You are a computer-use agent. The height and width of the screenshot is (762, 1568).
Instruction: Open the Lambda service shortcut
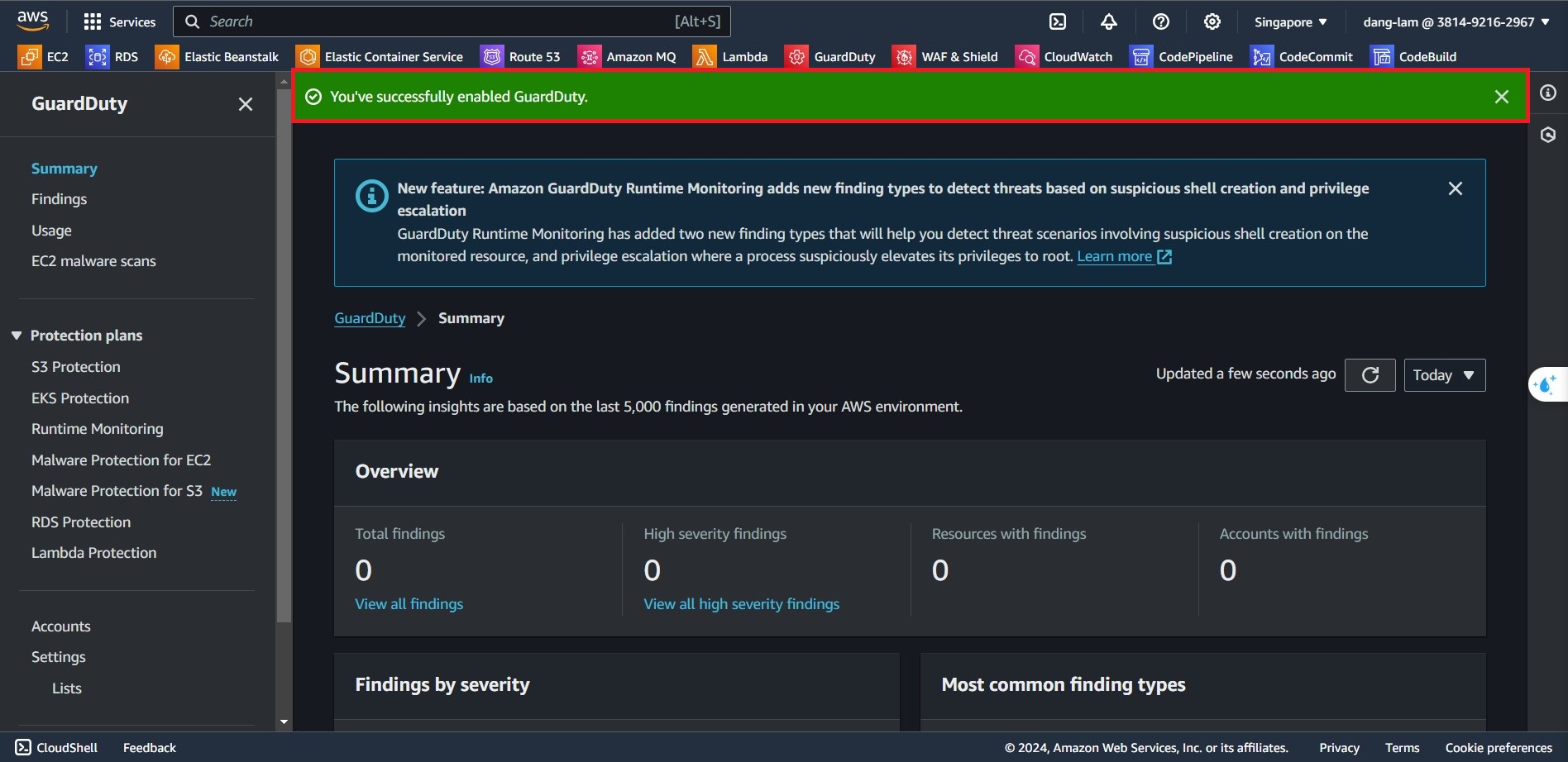coord(730,57)
